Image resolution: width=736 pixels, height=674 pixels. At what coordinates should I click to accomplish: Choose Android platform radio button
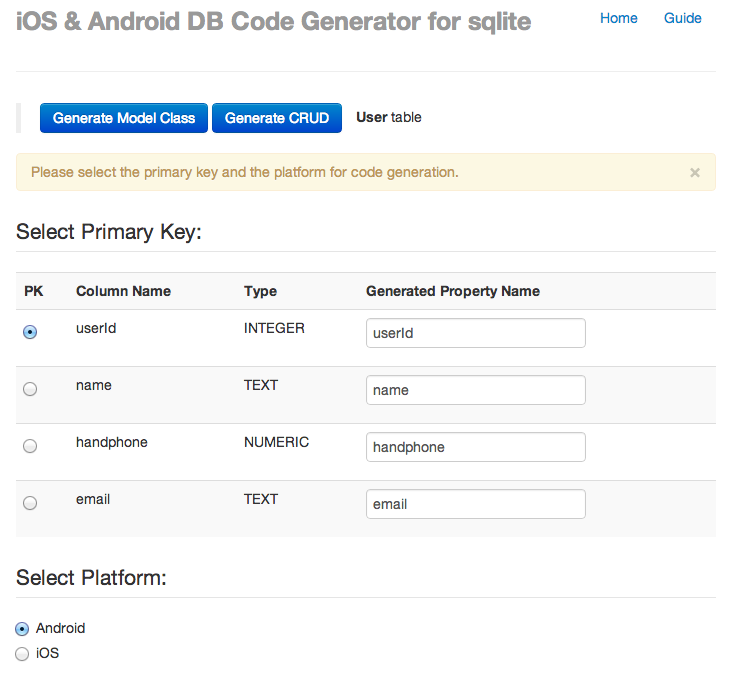pyautogui.click(x=23, y=629)
